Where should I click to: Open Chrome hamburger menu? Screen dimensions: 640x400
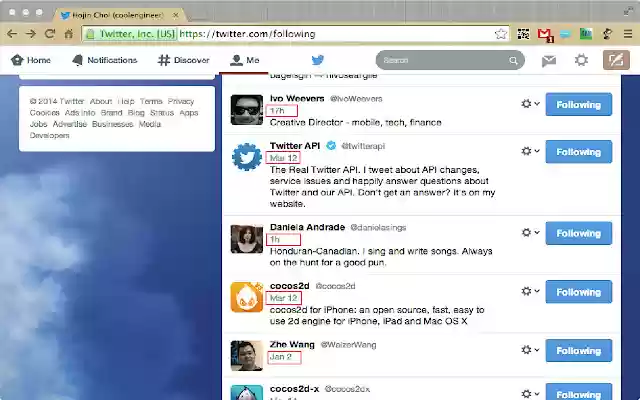click(x=628, y=34)
